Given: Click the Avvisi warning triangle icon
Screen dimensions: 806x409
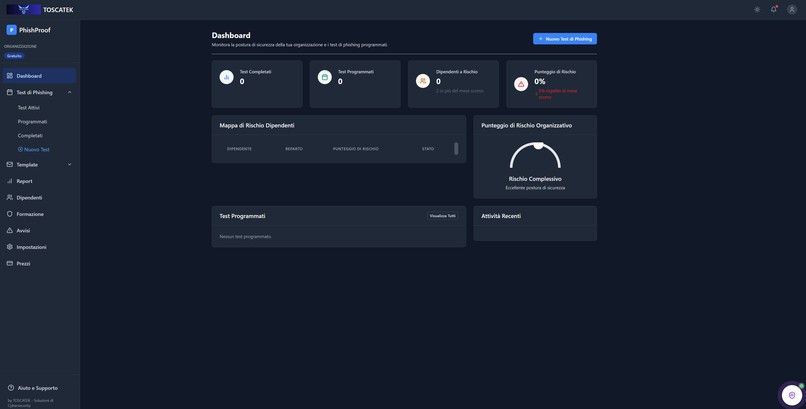Looking at the screenshot, I should tap(10, 230).
